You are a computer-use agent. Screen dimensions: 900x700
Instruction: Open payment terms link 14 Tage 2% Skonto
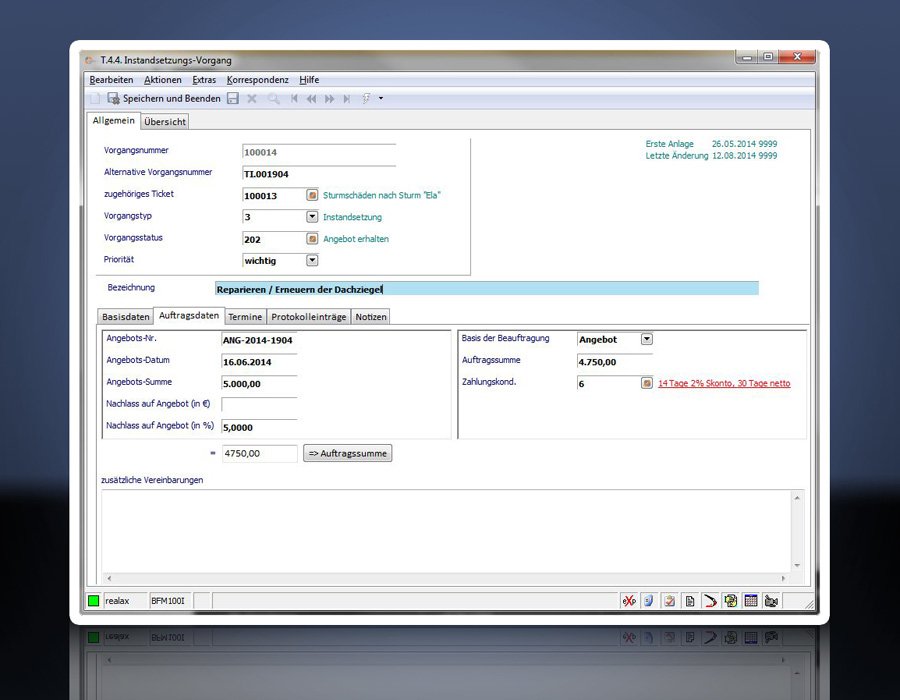point(724,383)
